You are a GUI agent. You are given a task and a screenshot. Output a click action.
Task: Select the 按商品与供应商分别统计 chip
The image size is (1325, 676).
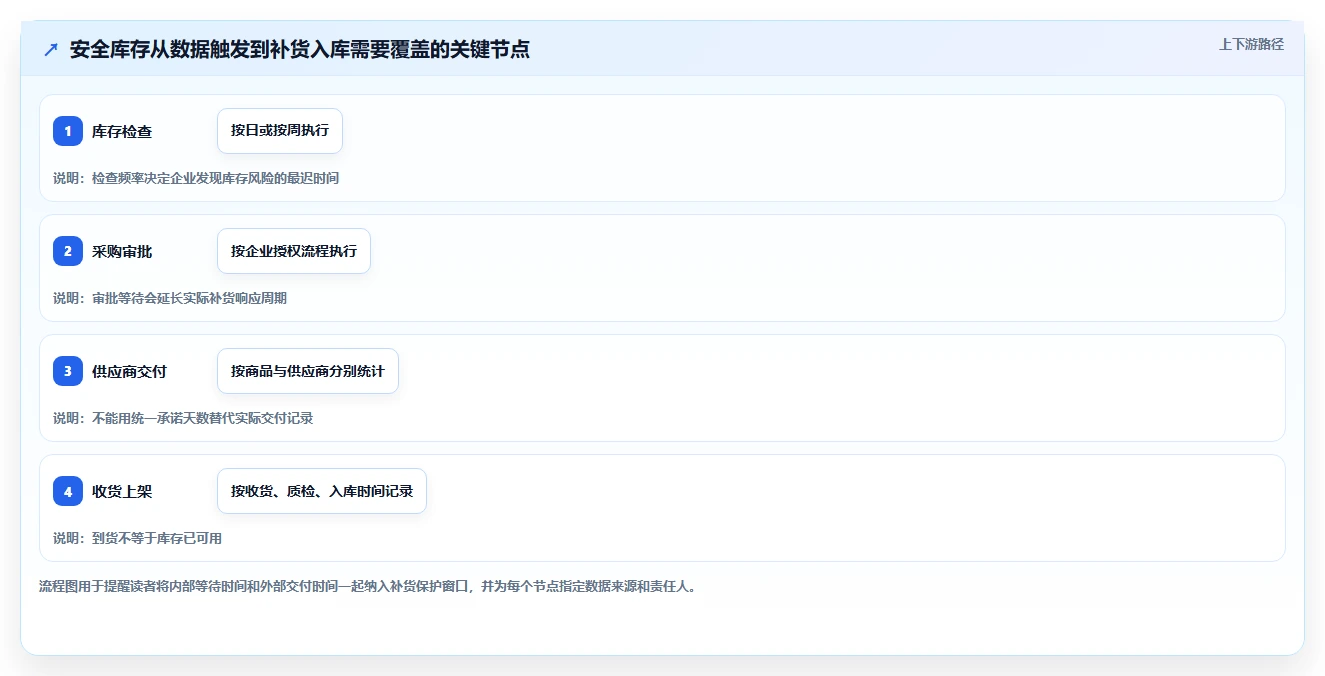coord(308,371)
